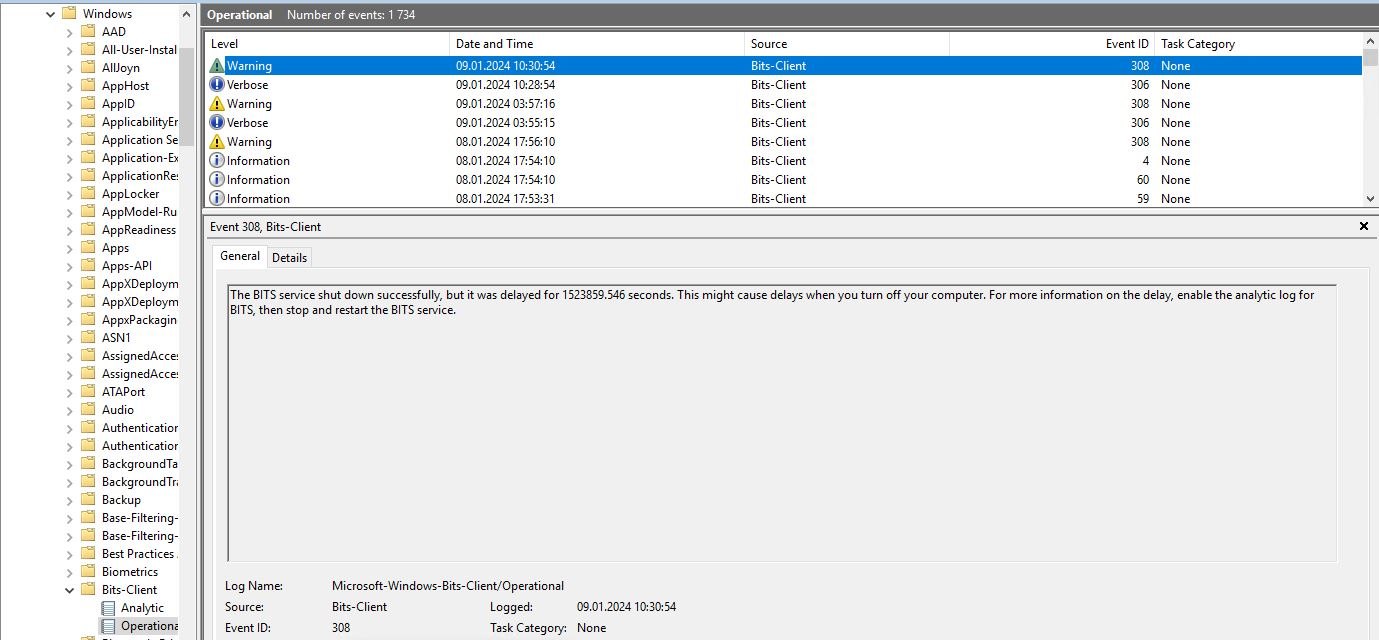Expand the AppLocker tree node
Screen dimensions: 1379x640
69,194
